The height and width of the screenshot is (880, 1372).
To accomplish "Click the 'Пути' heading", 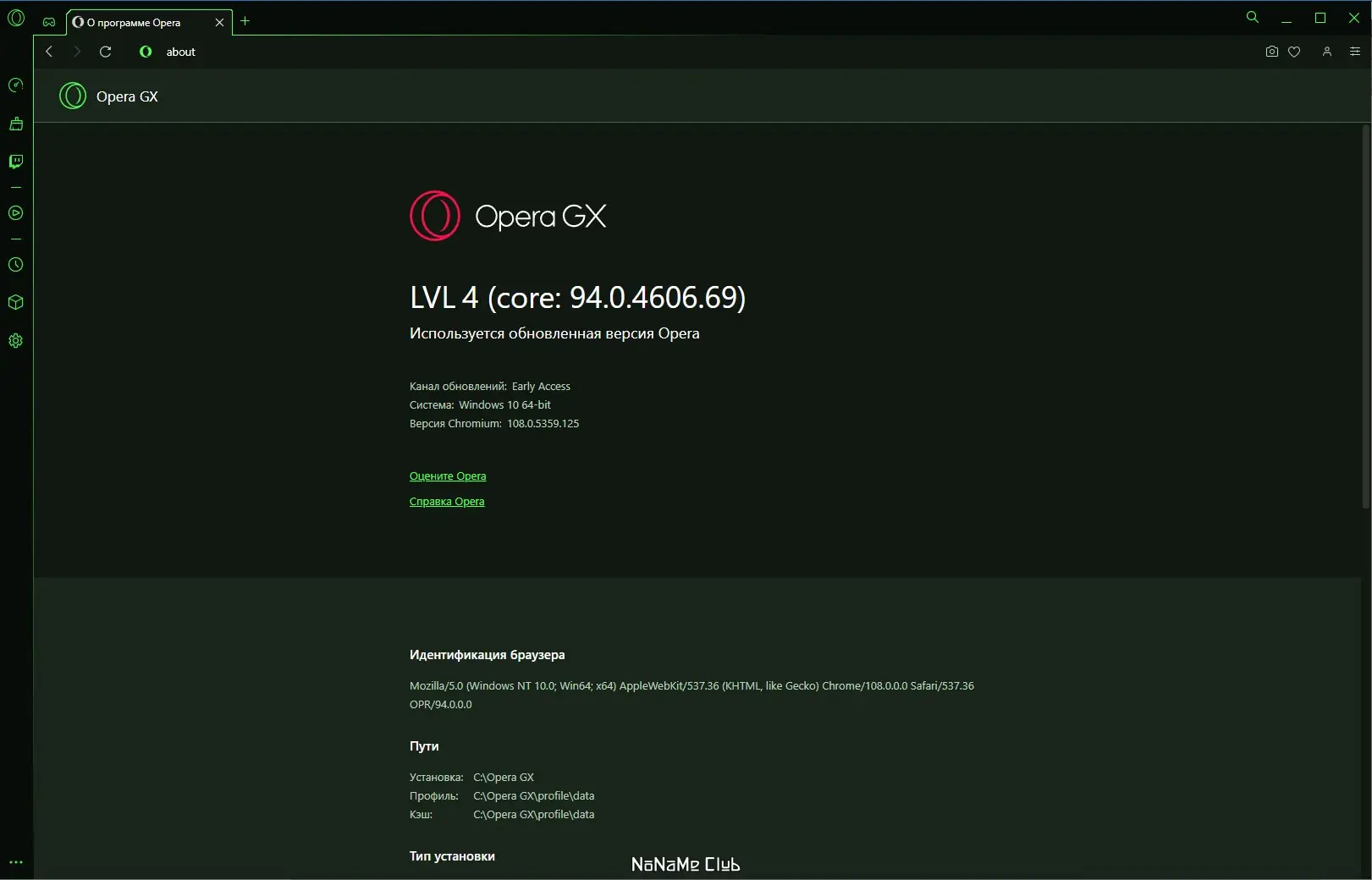I will [424, 746].
